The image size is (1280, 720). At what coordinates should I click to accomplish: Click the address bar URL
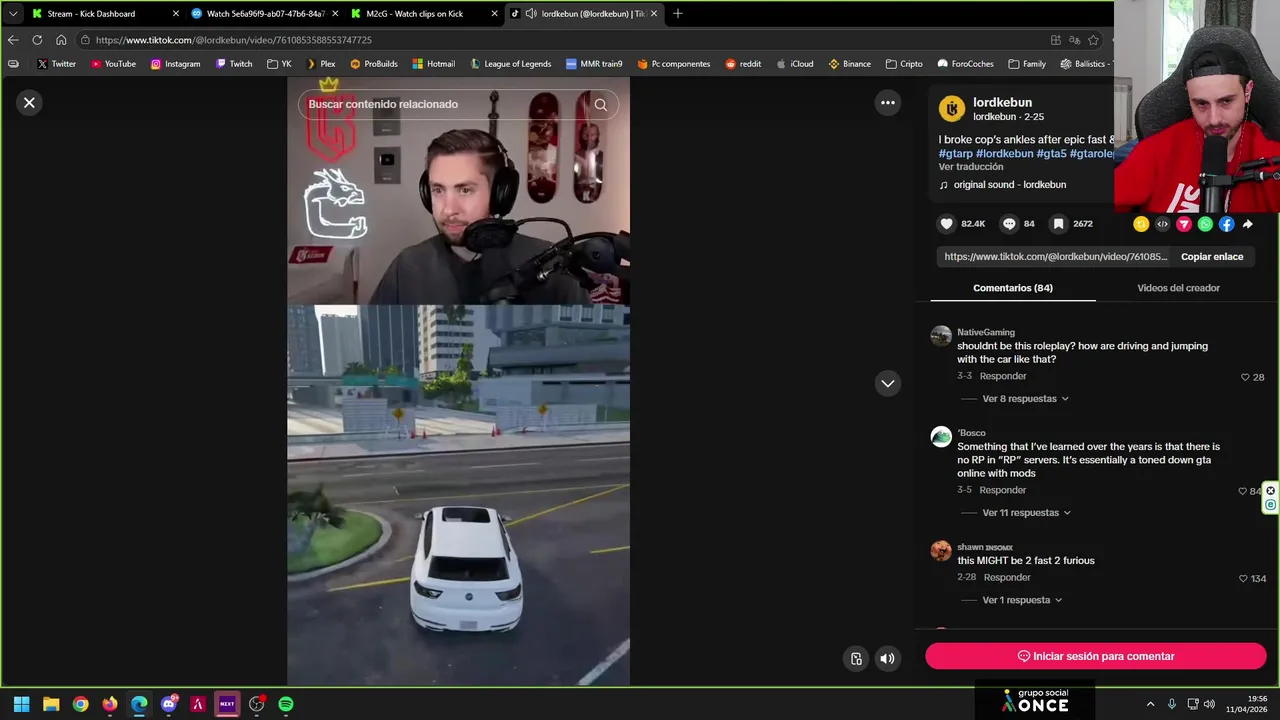[234, 40]
